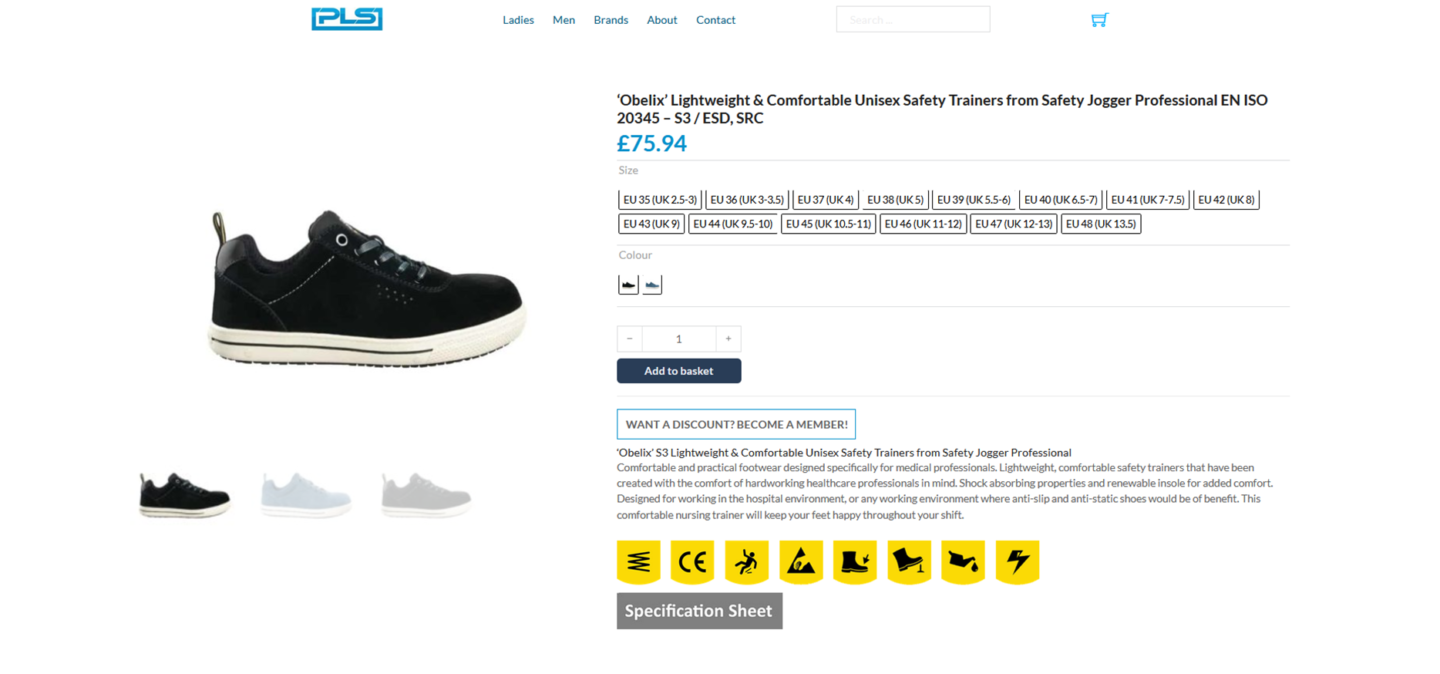Click the shock-absorption energy icon
This screenshot has width=1440, height=674.
coord(639,561)
